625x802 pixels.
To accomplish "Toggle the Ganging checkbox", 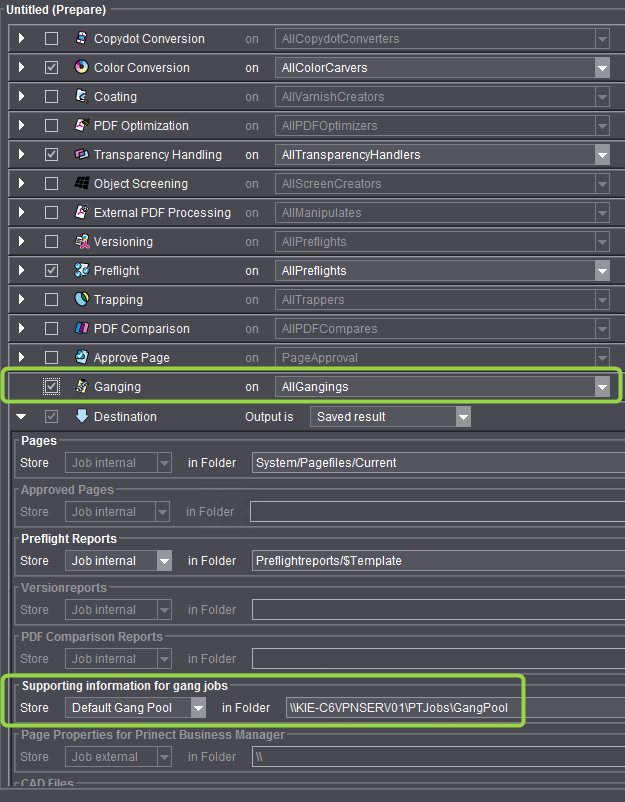I will pyautogui.click(x=51, y=387).
